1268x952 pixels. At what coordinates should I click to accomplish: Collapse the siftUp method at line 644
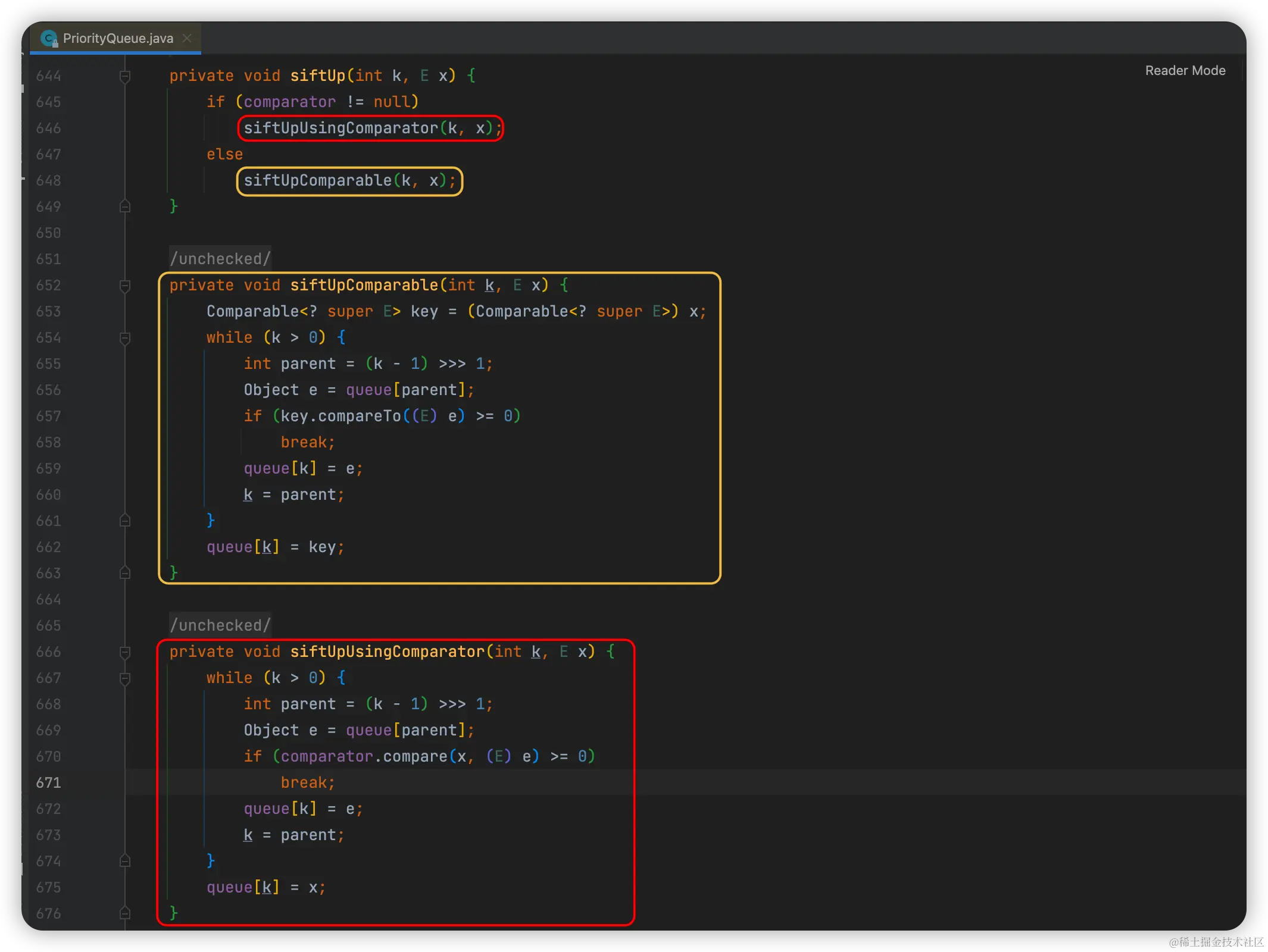[125, 76]
